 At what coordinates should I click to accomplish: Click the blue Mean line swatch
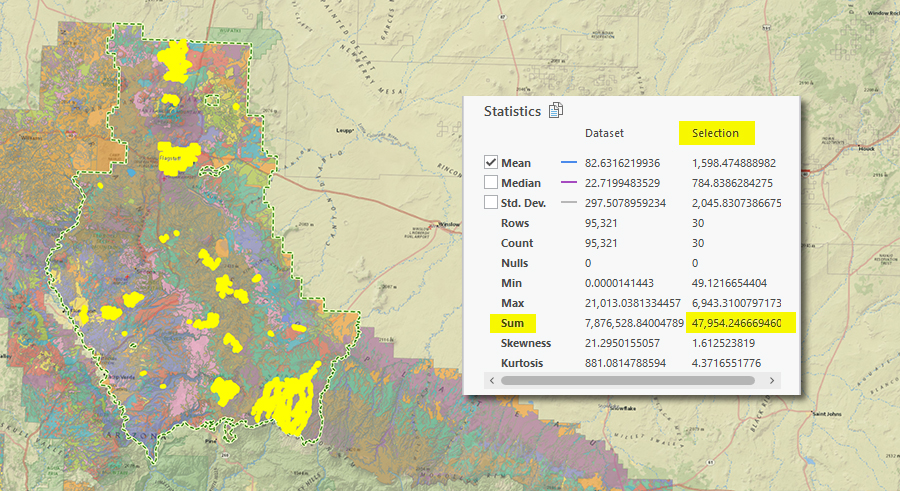pyautogui.click(x=568, y=163)
